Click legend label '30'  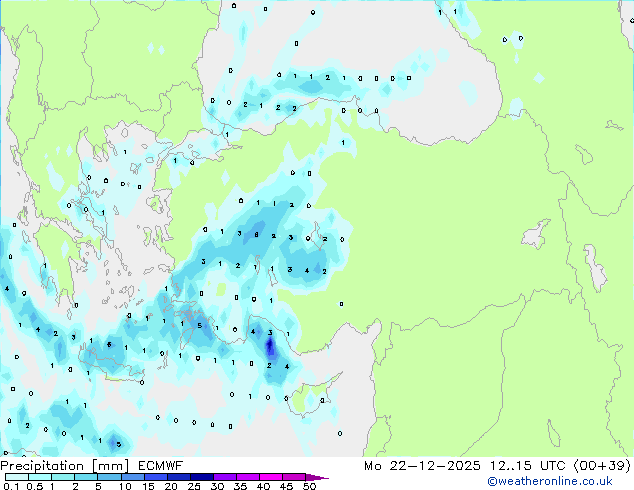tap(217, 486)
